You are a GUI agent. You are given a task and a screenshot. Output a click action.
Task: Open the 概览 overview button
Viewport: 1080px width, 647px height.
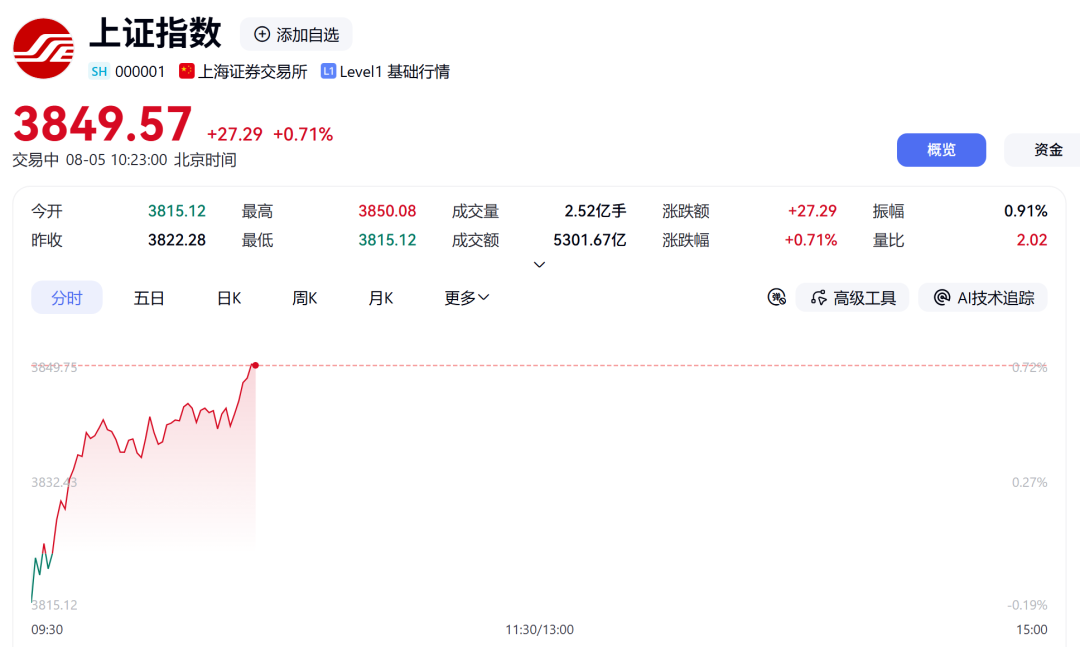(x=941, y=150)
